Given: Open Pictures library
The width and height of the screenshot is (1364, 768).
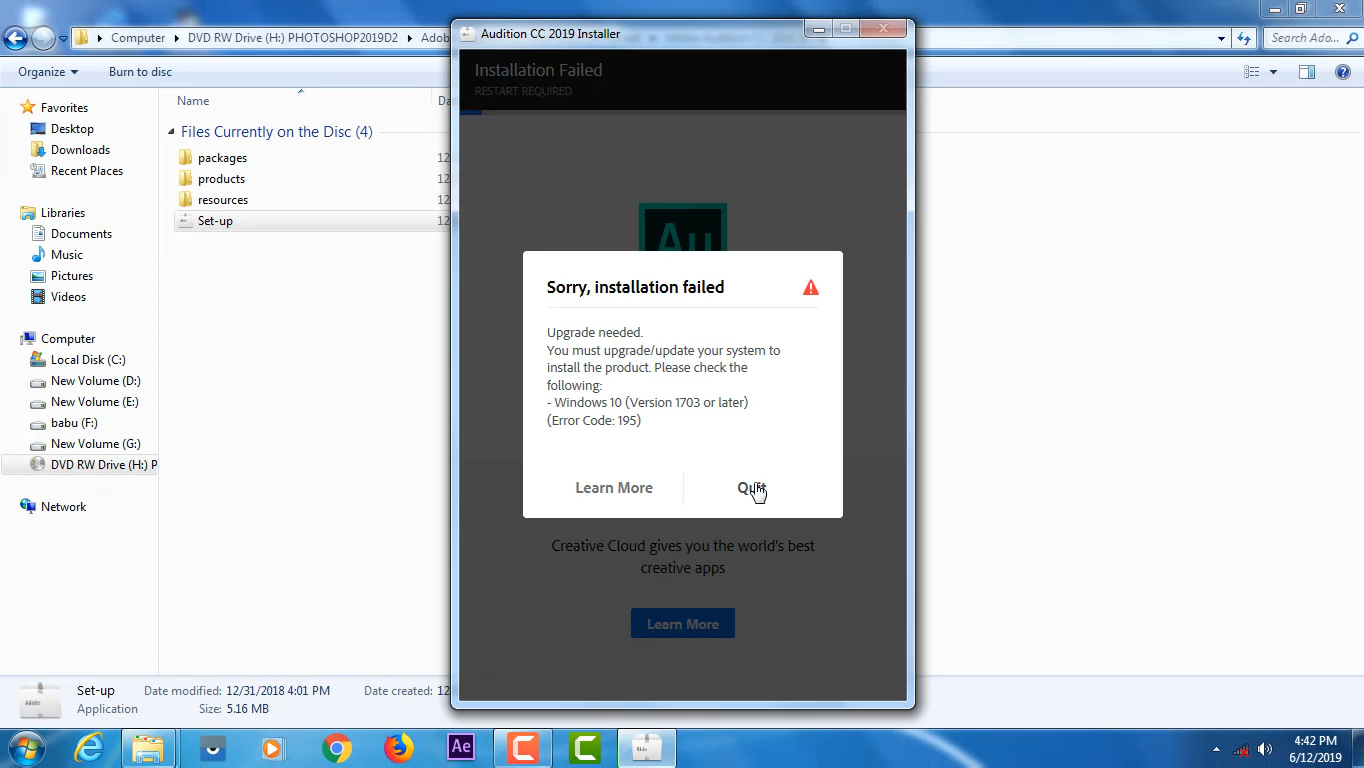Looking at the screenshot, I should coord(72,276).
